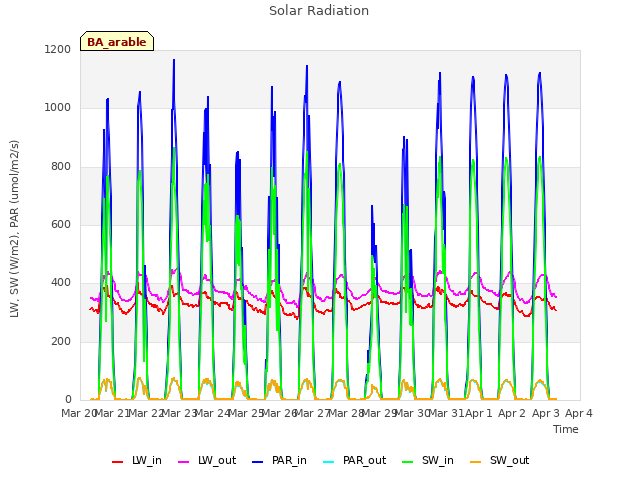Click the Time x-axis label
Viewport: 640px width, 480px height.
(x=566, y=429)
